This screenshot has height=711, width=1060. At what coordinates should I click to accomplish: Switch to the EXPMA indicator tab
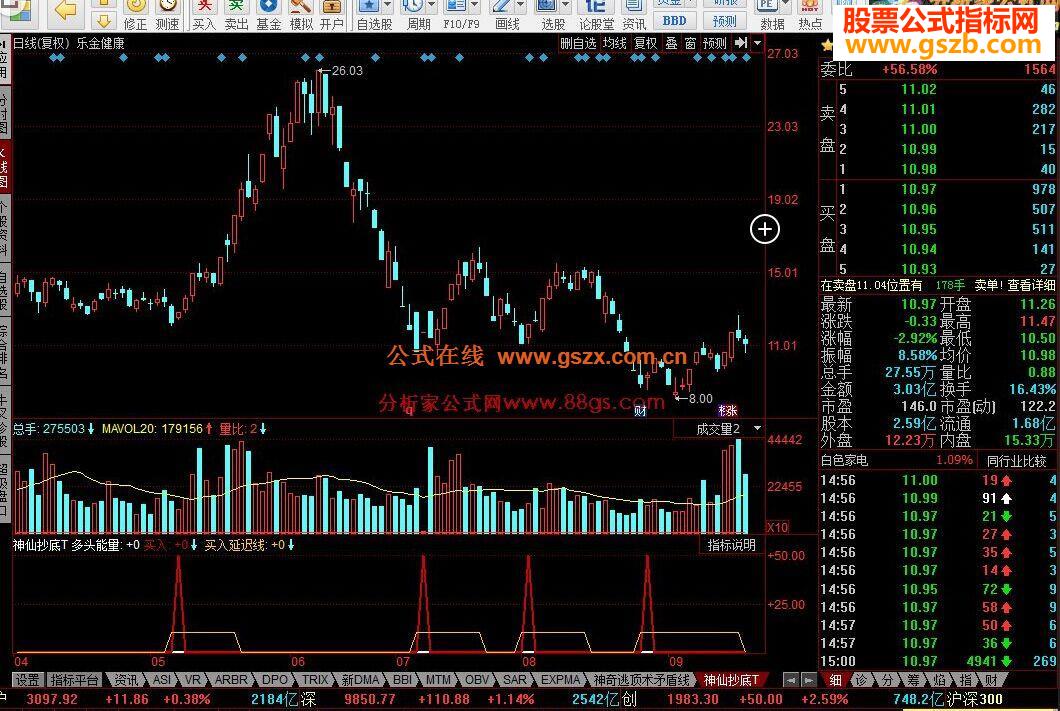pyautogui.click(x=560, y=679)
